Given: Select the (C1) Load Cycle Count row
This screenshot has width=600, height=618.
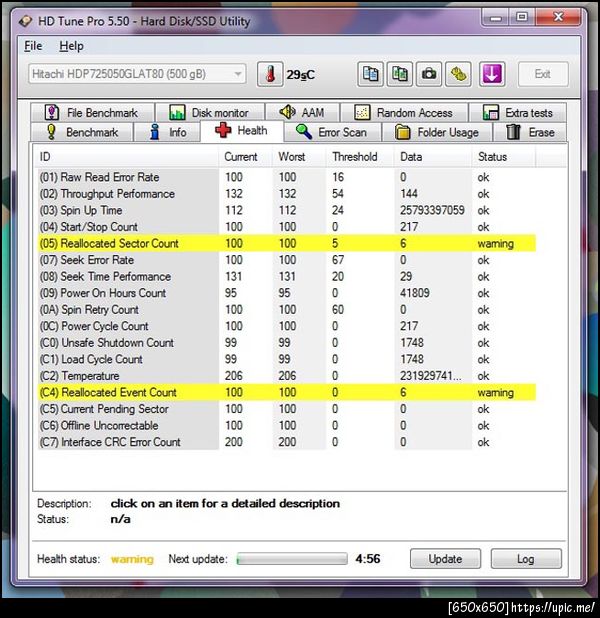Looking at the screenshot, I should (287, 359).
